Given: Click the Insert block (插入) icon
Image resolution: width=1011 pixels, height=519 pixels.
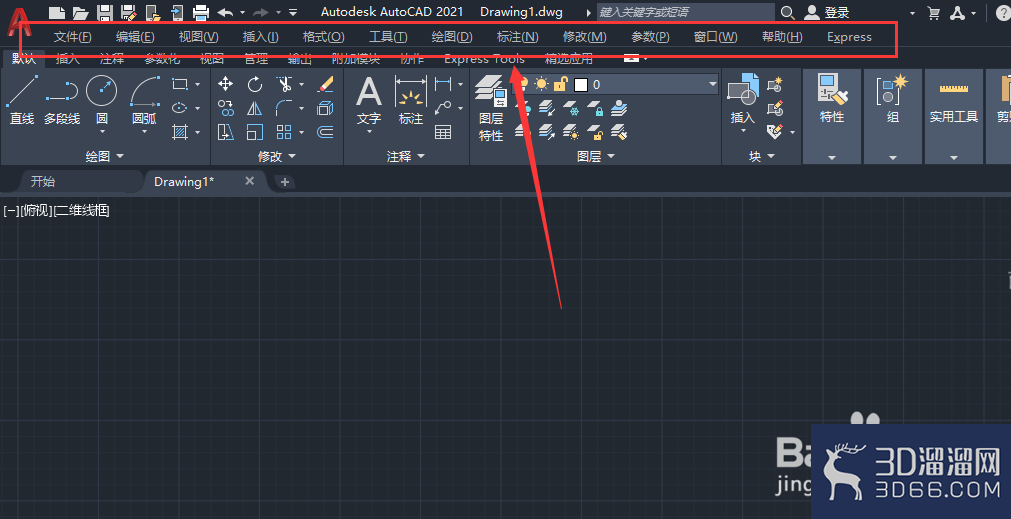Looking at the screenshot, I should (x=742, y=99).
